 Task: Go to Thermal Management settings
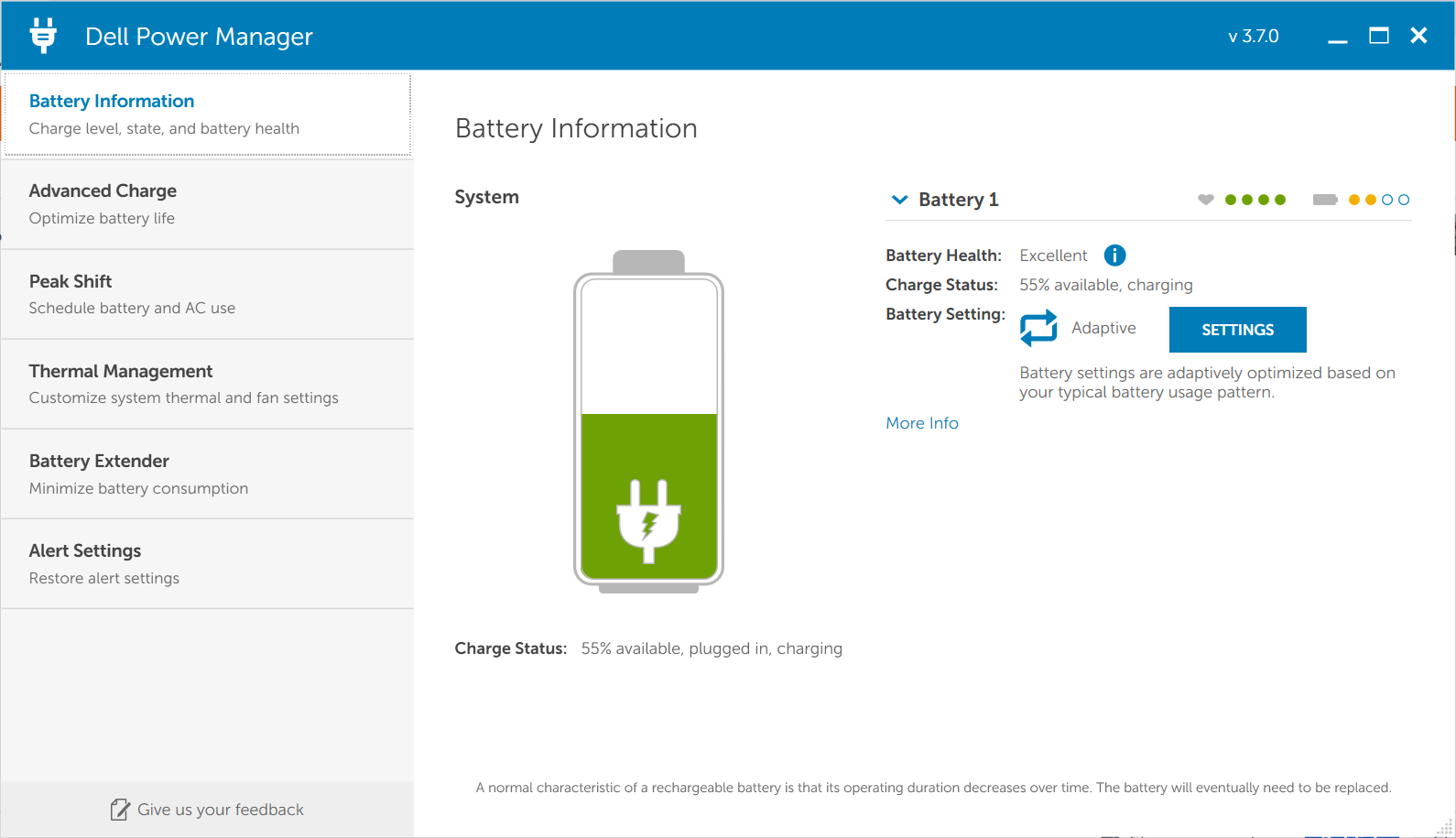point(208,384)
